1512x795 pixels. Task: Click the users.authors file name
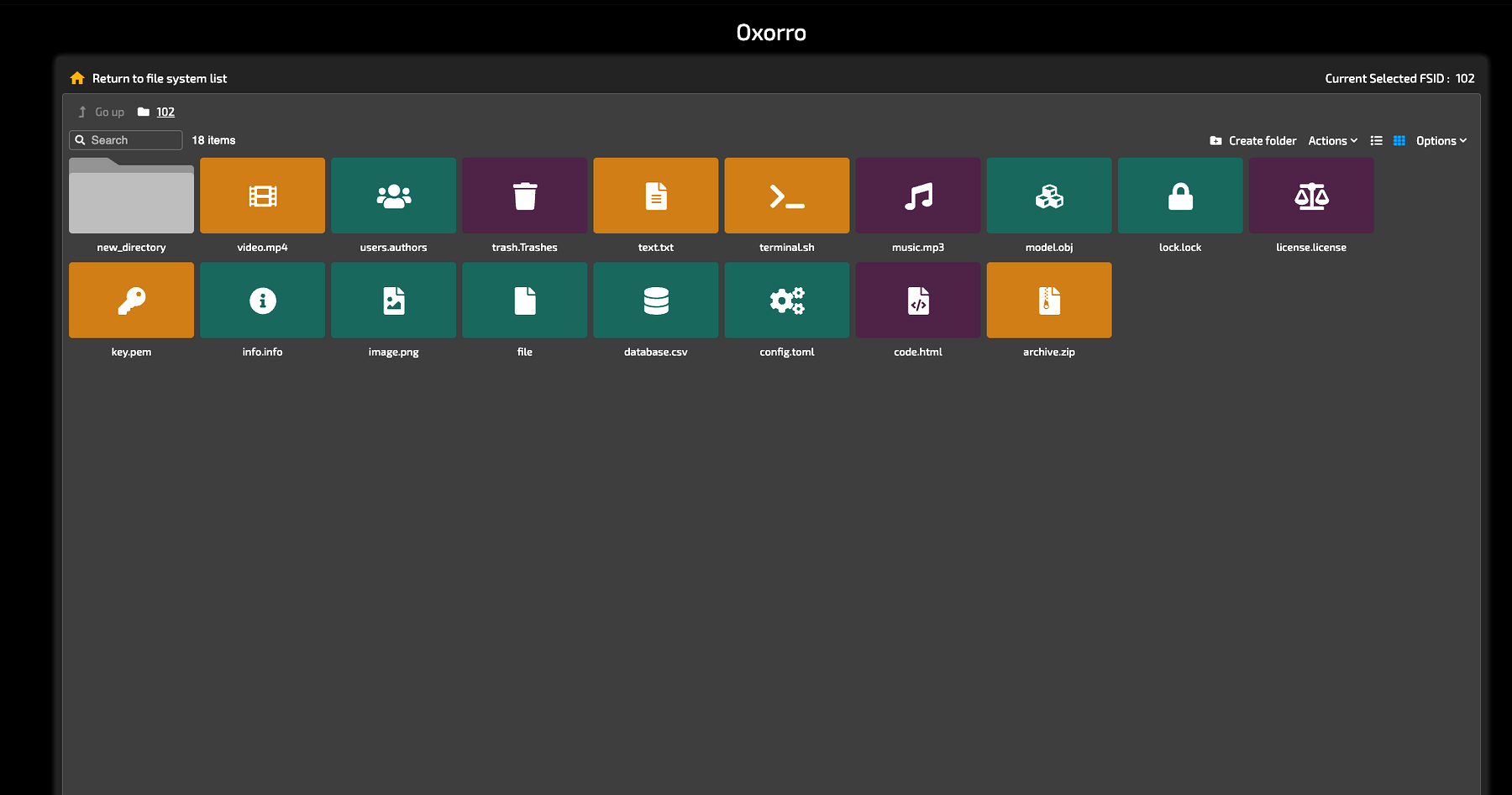(x=393, y=248)
